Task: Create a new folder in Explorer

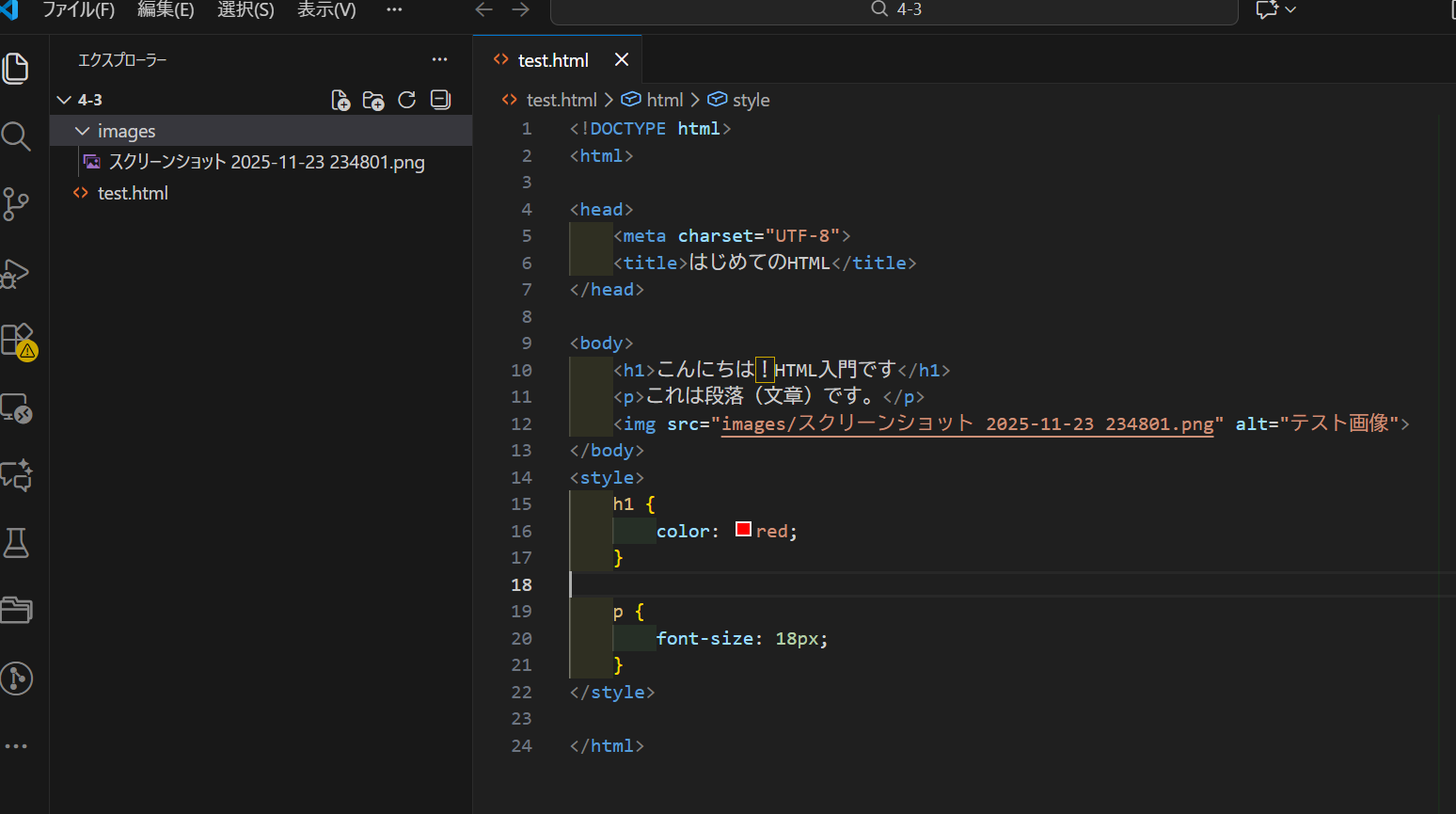Action: 373,100
